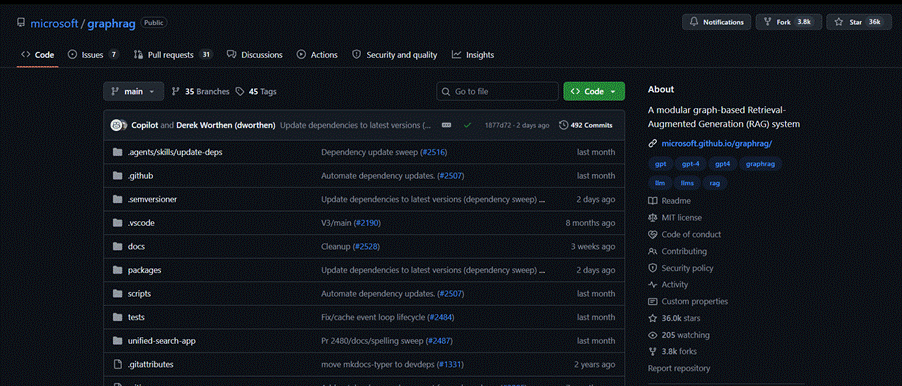Go to the Discussions tab
The width and height of the screenshot is (902, 386).
point(254,55)
